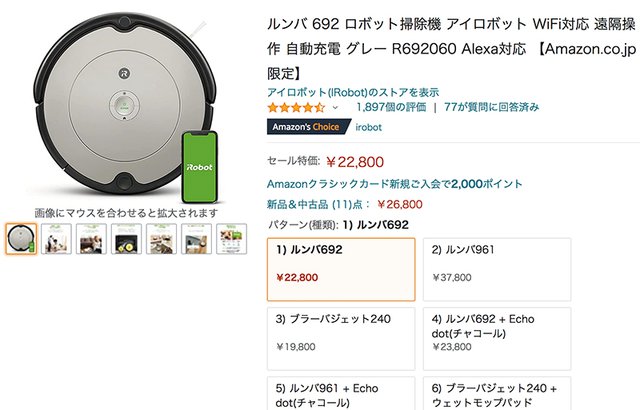View the sixth product image thumbnail

point(196,238)
